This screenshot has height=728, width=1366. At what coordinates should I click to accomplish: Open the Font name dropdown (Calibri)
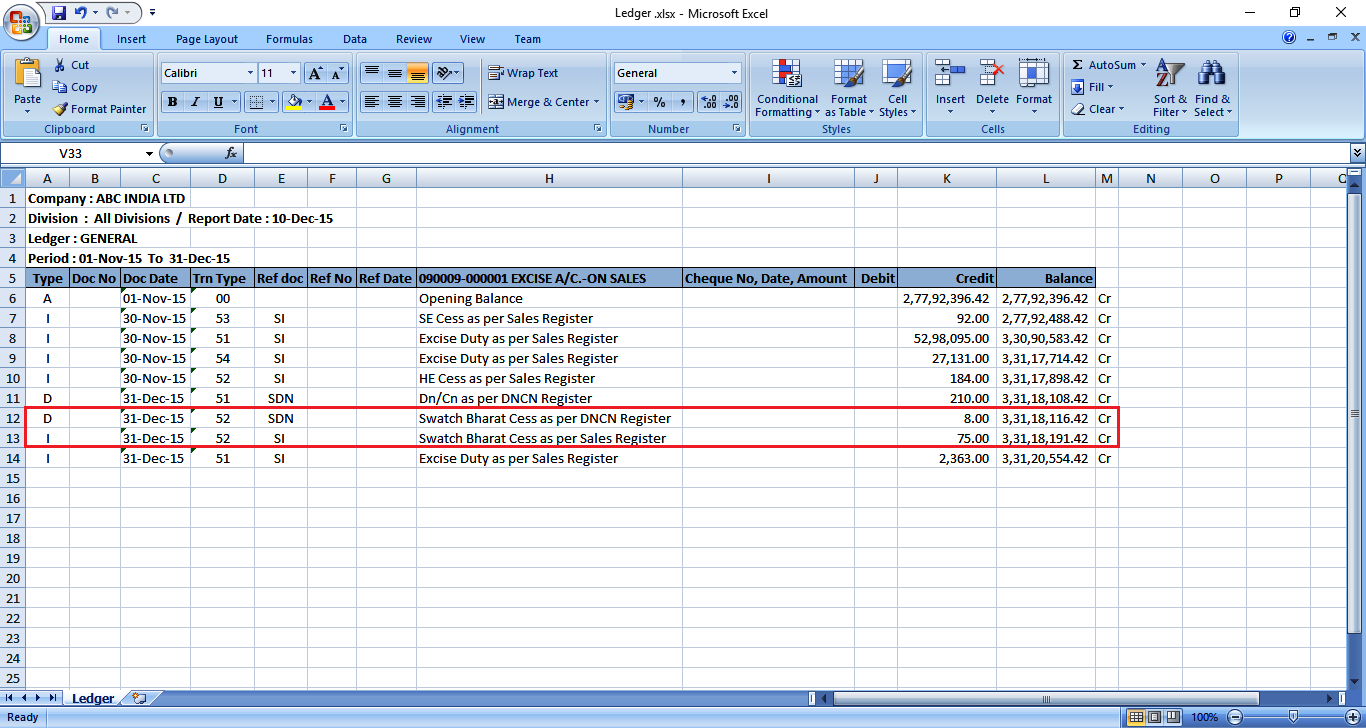coord(250,73)
